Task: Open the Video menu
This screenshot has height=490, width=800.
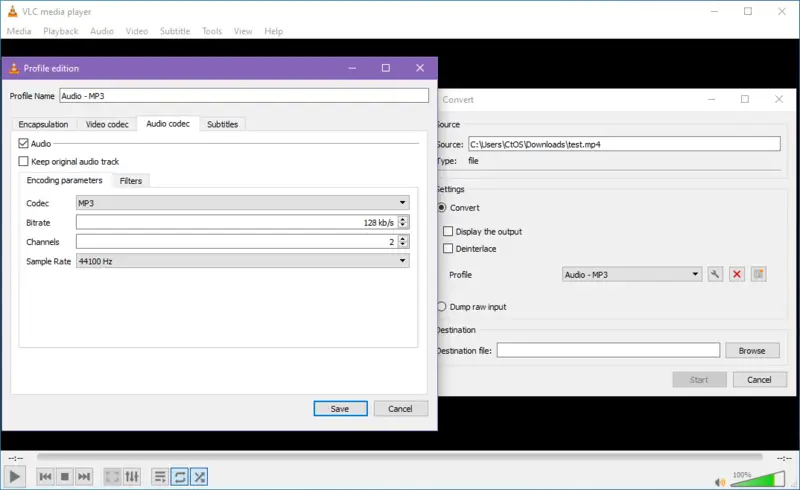Action: 137,31
